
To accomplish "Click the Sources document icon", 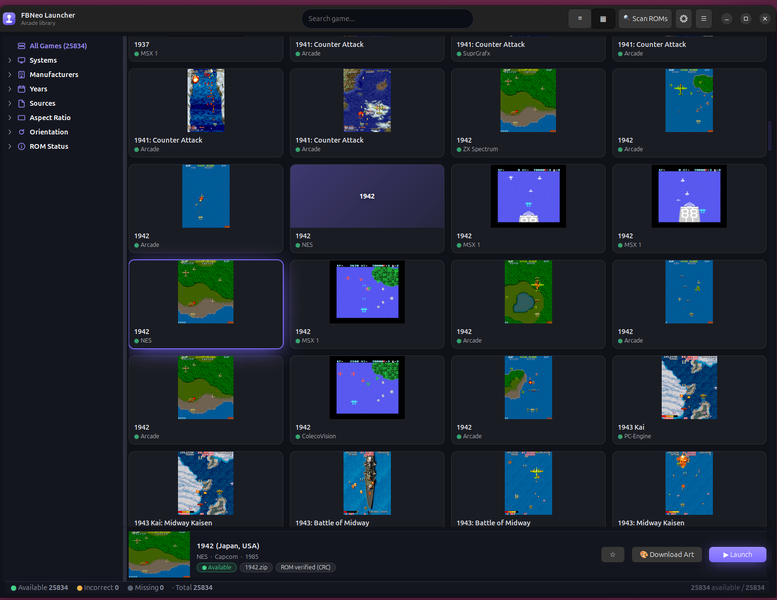I will click(x=21, y=104).
